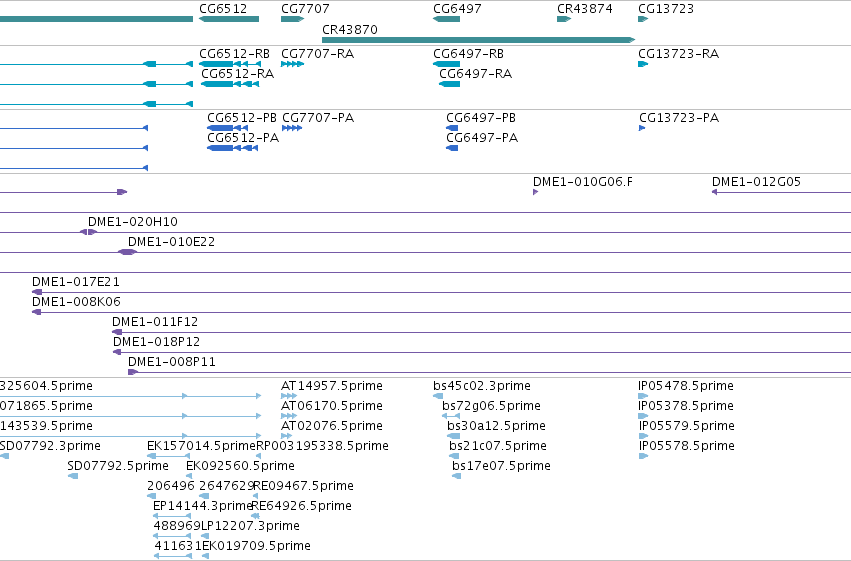Click clone DME1-018P12
The image size is (851, 561).
pos(482,352)
